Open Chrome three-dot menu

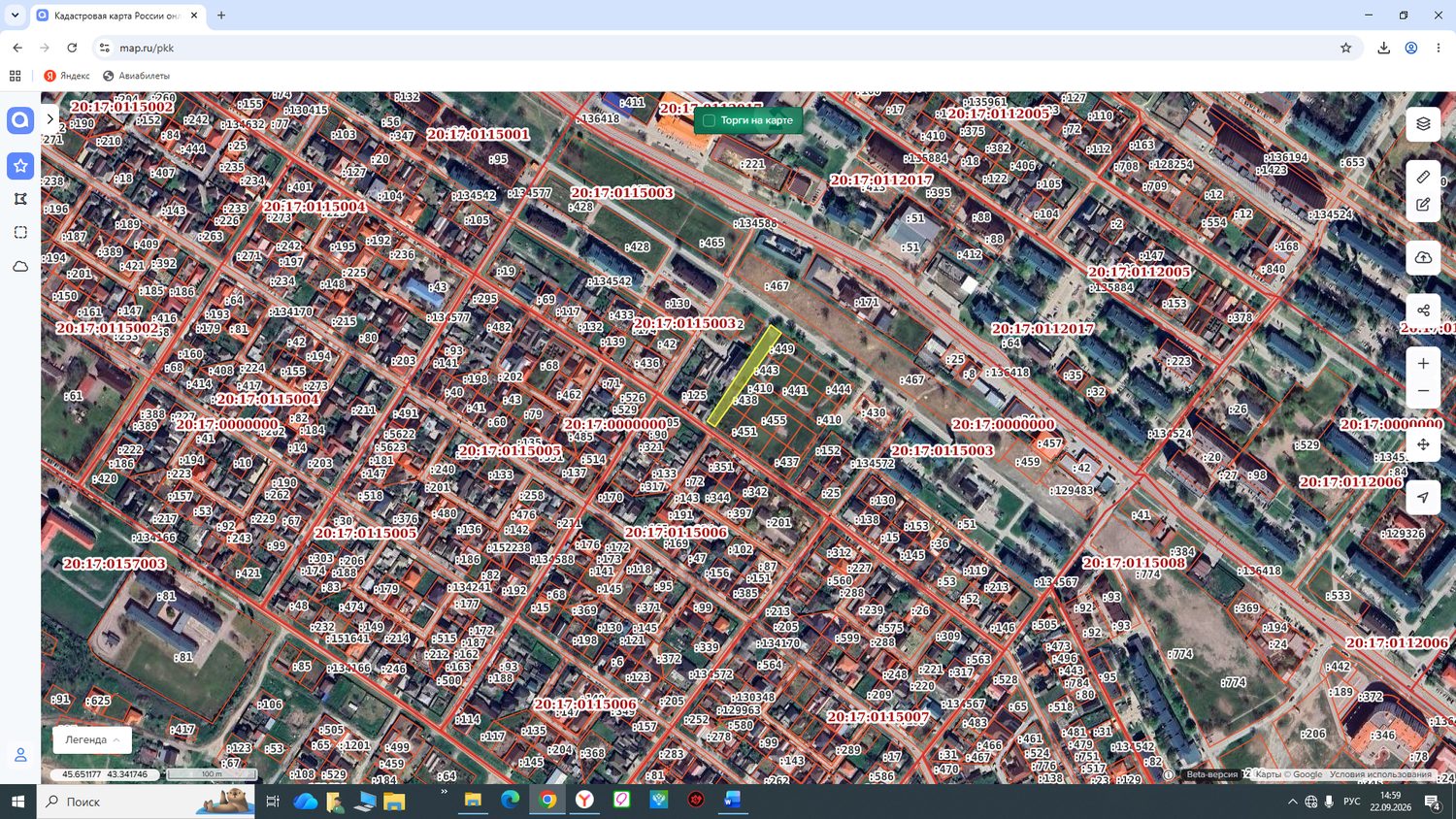pos(1439,48)
